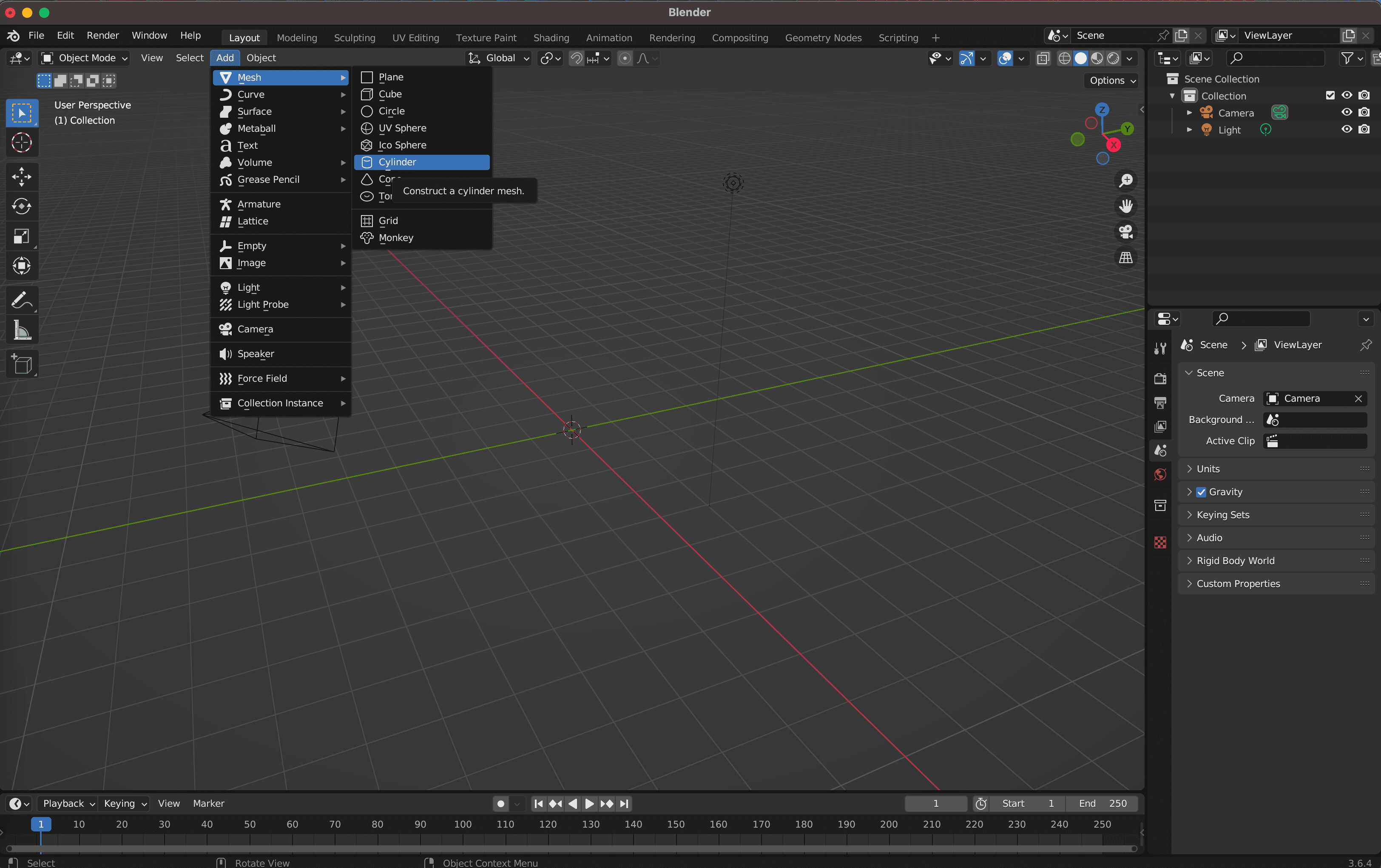
Task: Select the Rotate tool
Action: pyautogui.click(x=22, y=206)
